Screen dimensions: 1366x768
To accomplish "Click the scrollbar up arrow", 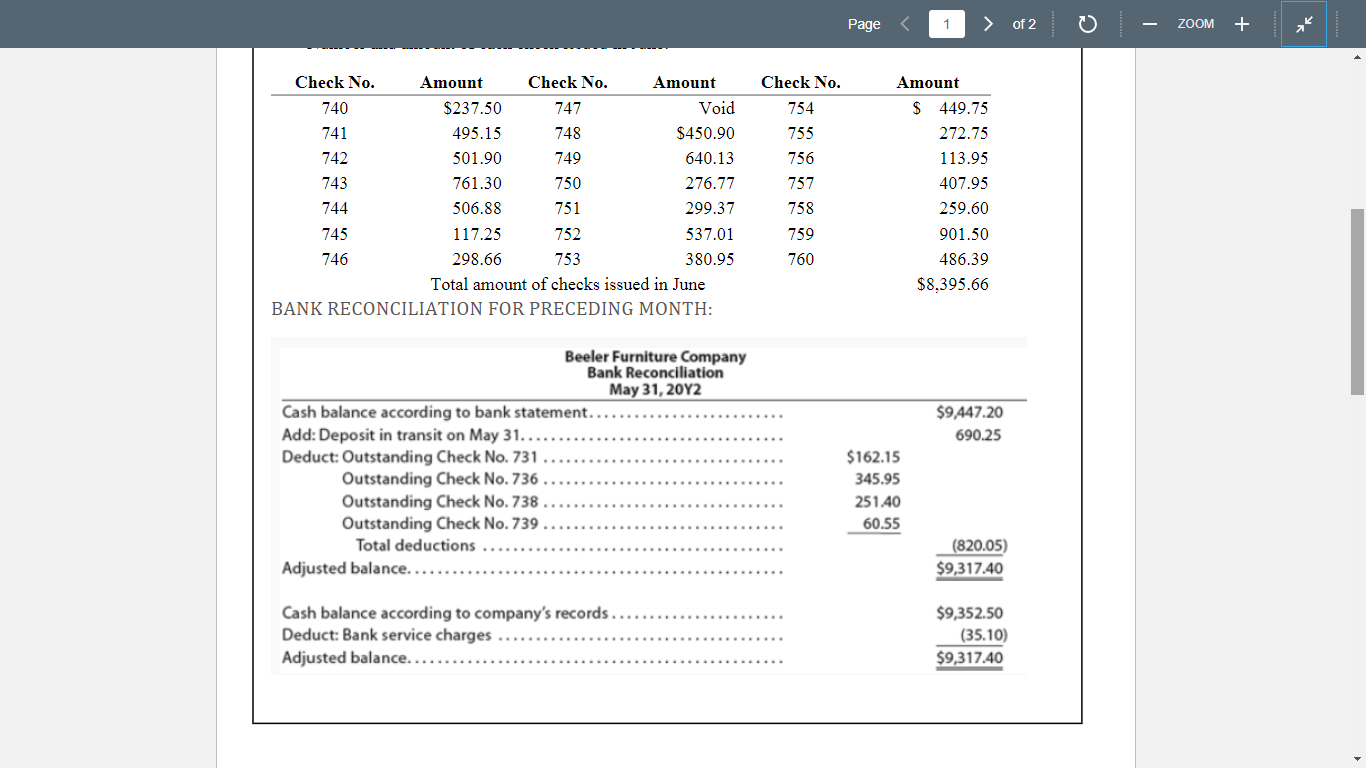I will [x=1358, y=57].
